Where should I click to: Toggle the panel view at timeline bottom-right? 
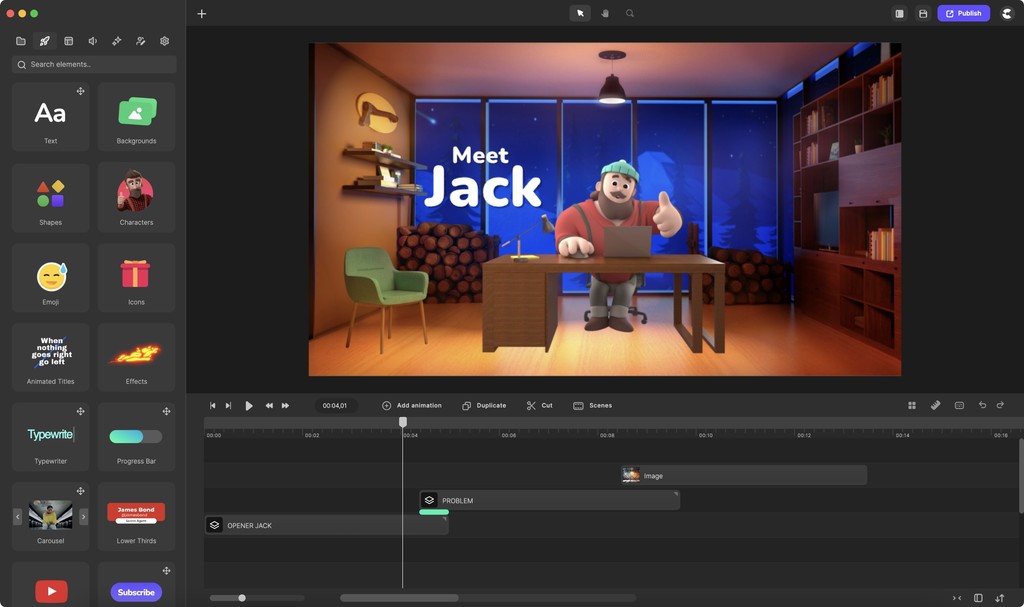(978, 598)
